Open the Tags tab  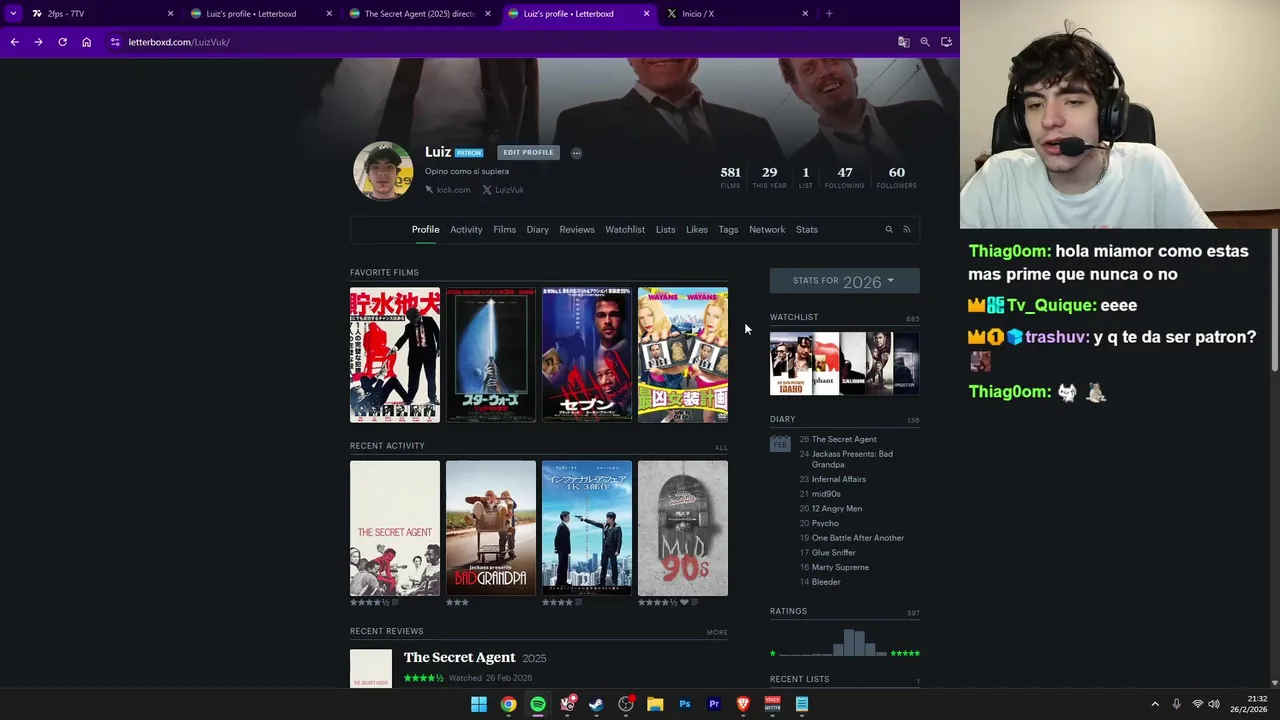coord(728,230)
